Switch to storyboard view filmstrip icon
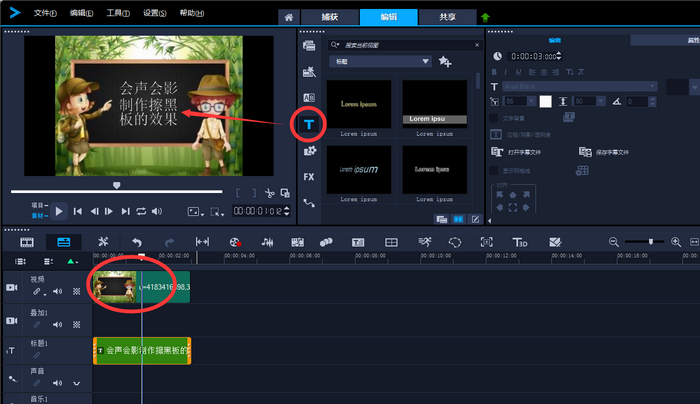700x404 pixels. [x=27, y=242]
